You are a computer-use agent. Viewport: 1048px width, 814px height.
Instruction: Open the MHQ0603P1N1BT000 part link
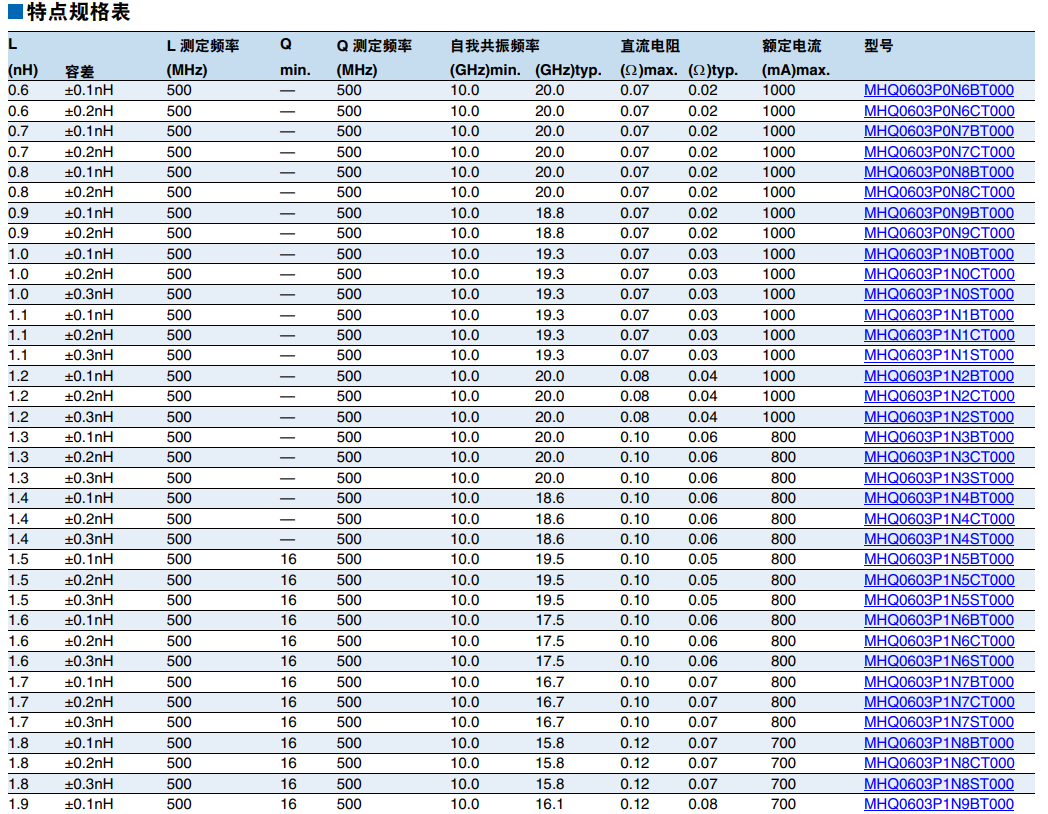point(939,314)
